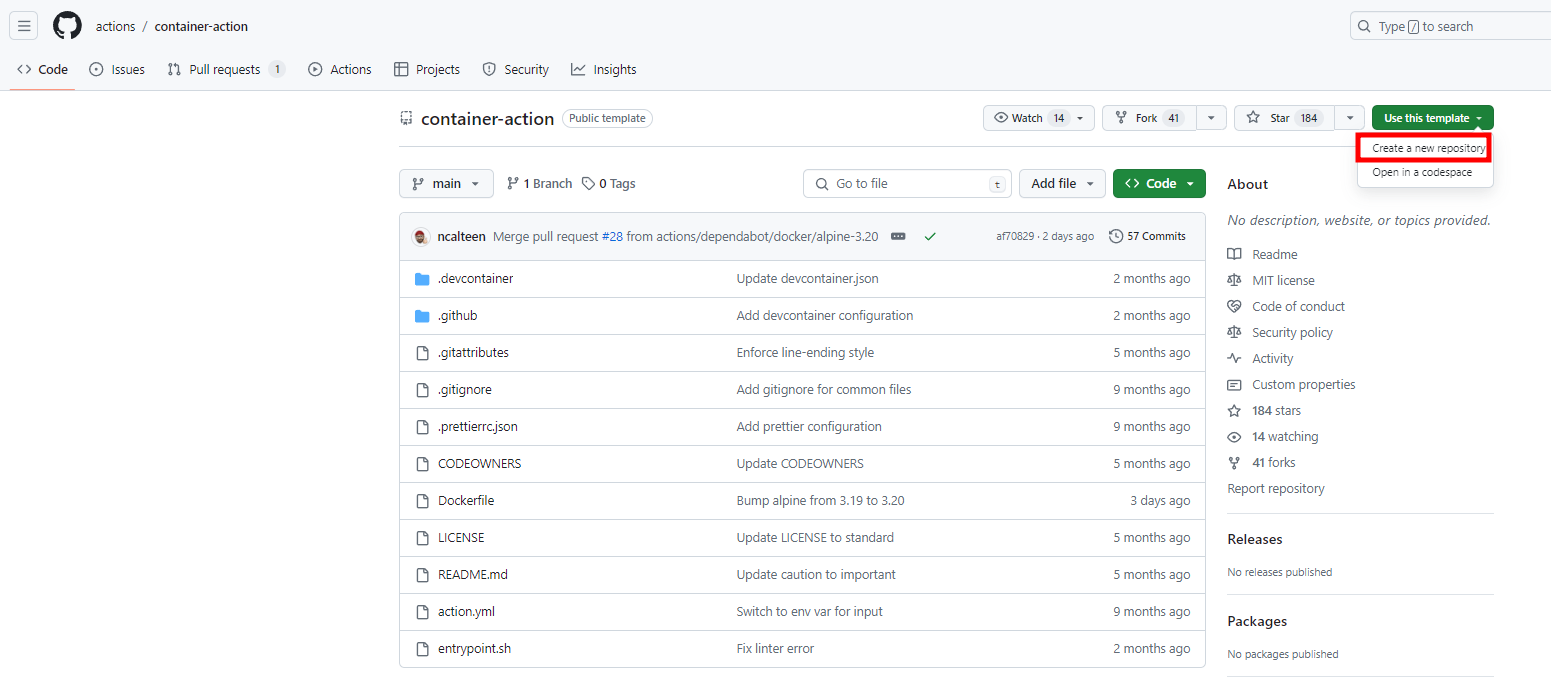Viewport: 1551px width, 678px height.
Task: Click the 14 watching eye icon
Action: coord(1235,437)
